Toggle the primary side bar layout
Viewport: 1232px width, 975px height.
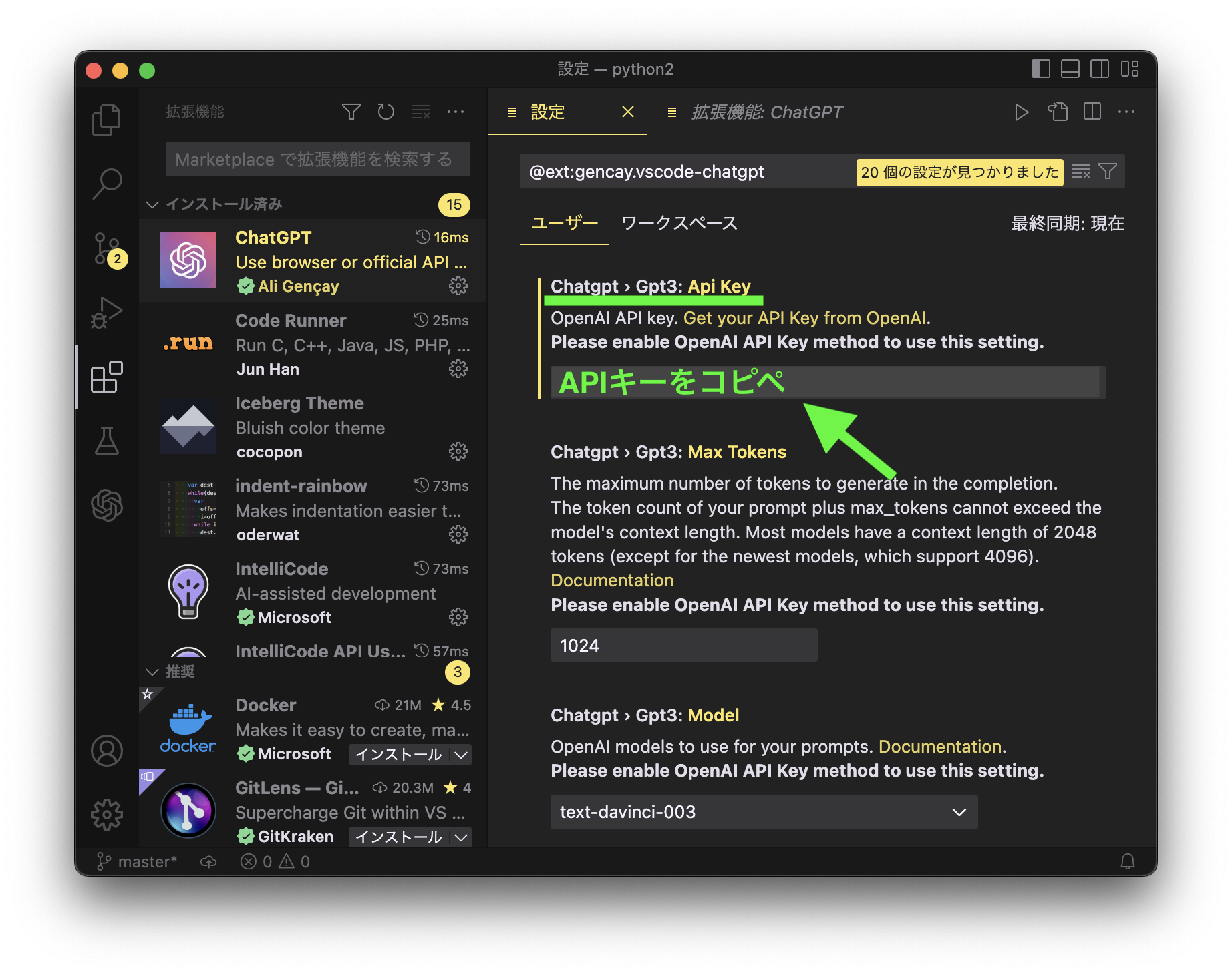[x=1041, y=69]
